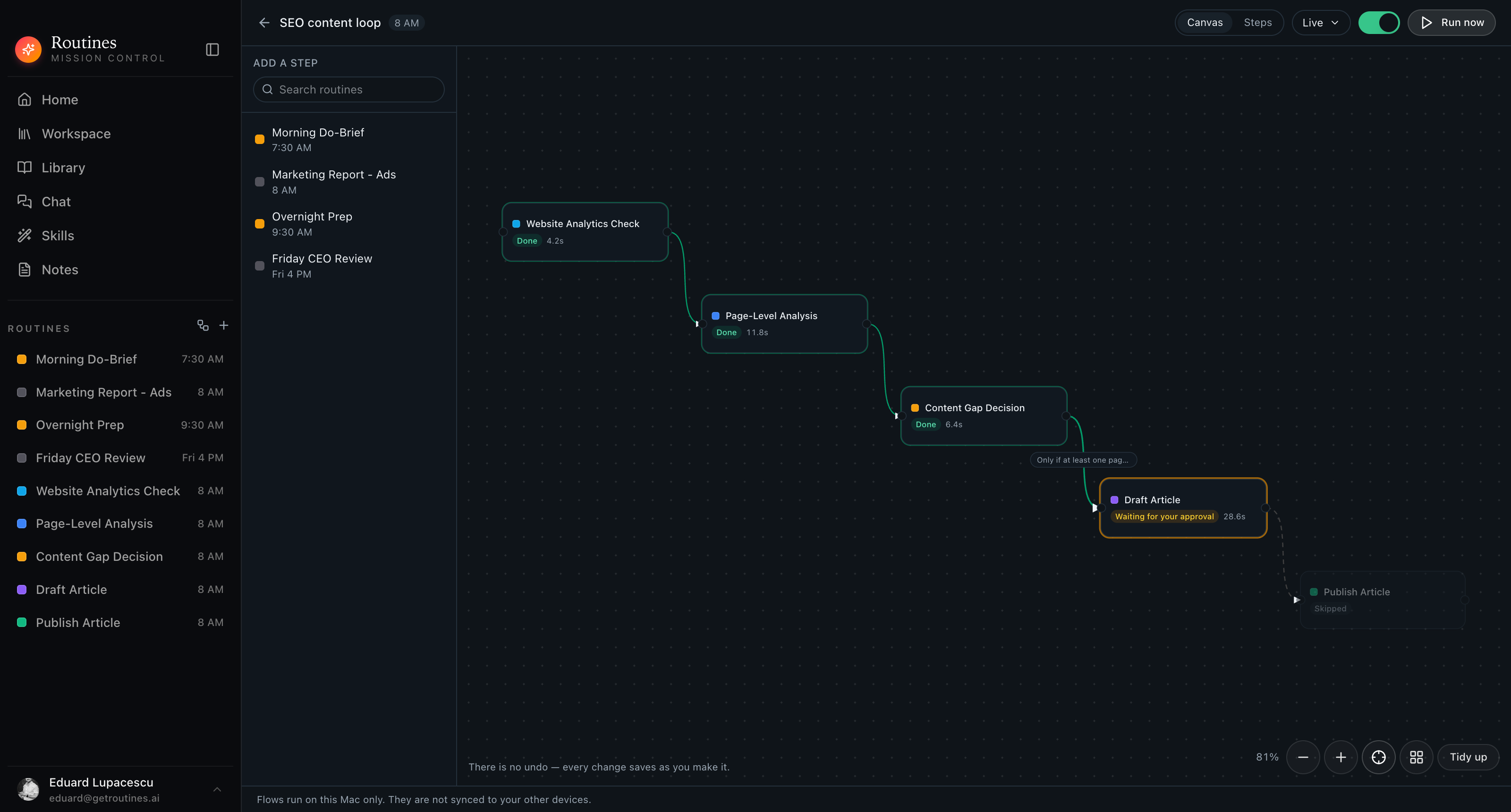Select the Content Gap Decision node on canvas
The width and height of the screenshot is (1511, 812).
click(984, 416)
